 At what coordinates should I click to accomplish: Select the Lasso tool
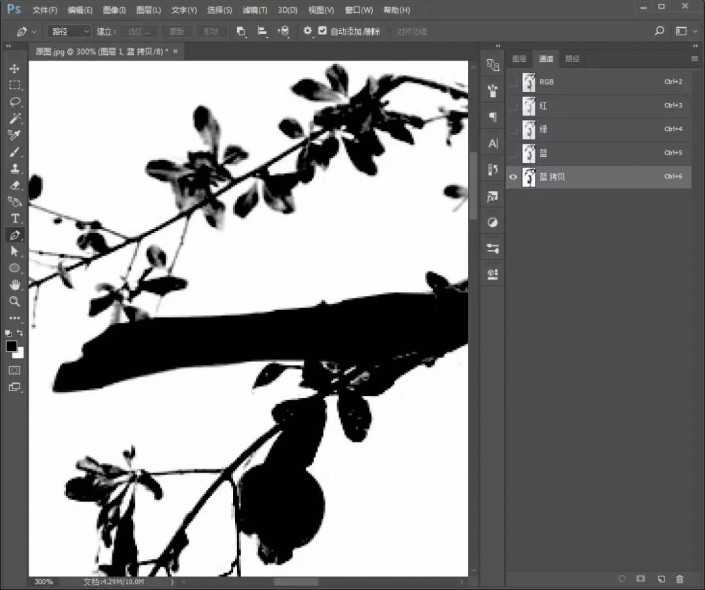(x=15, y=102)
